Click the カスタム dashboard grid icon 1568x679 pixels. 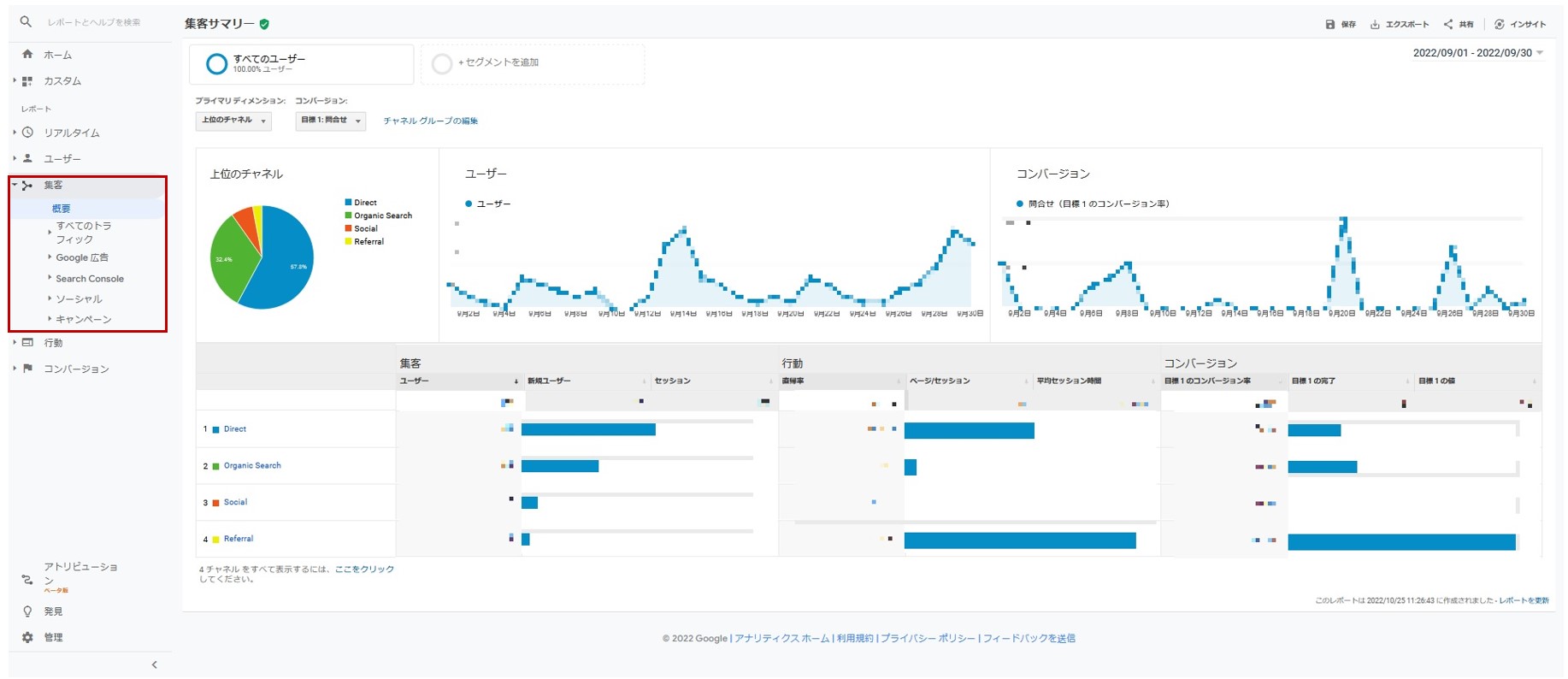point(27,81)
